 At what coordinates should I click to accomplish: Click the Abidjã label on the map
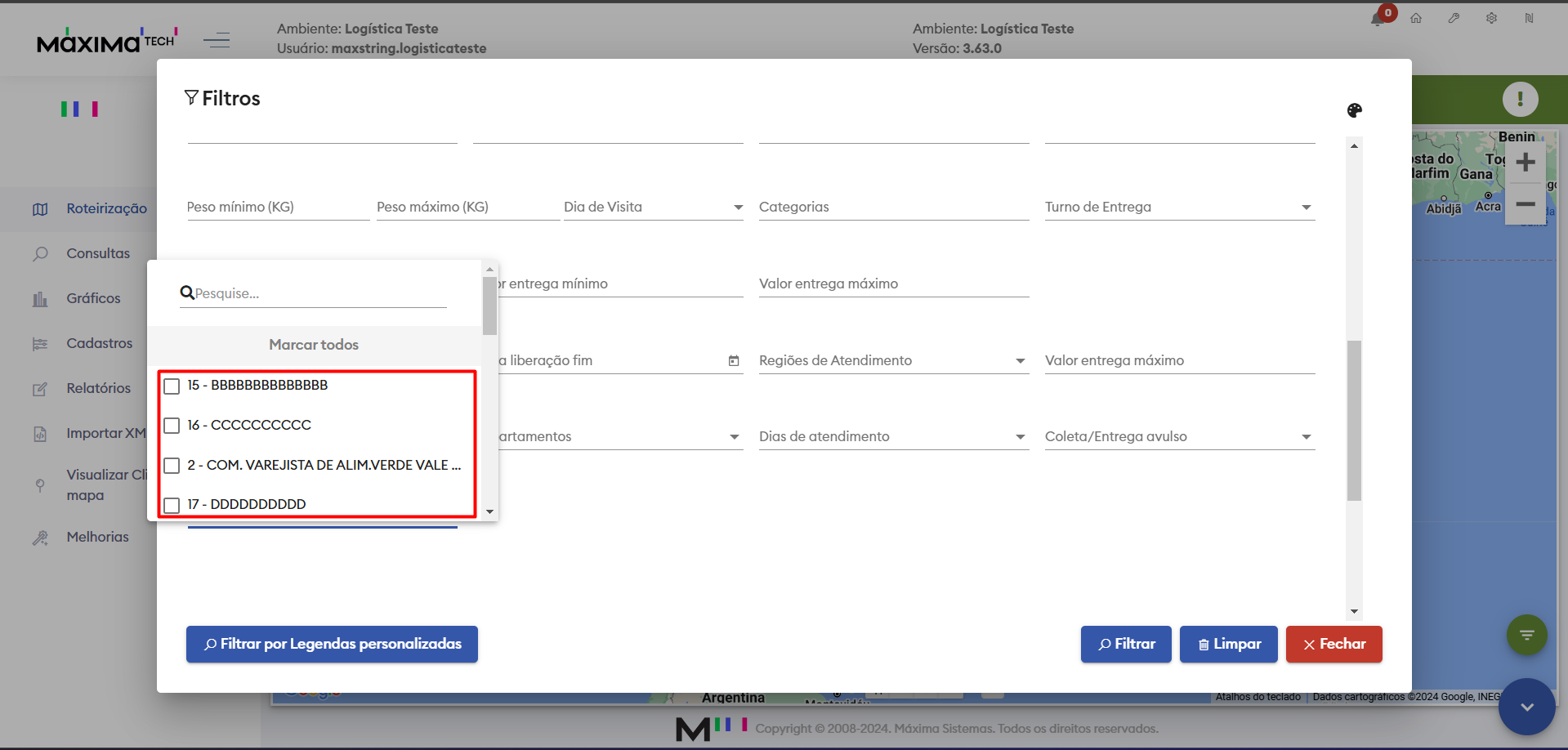pyautogui.click(x=1444, y=209)
